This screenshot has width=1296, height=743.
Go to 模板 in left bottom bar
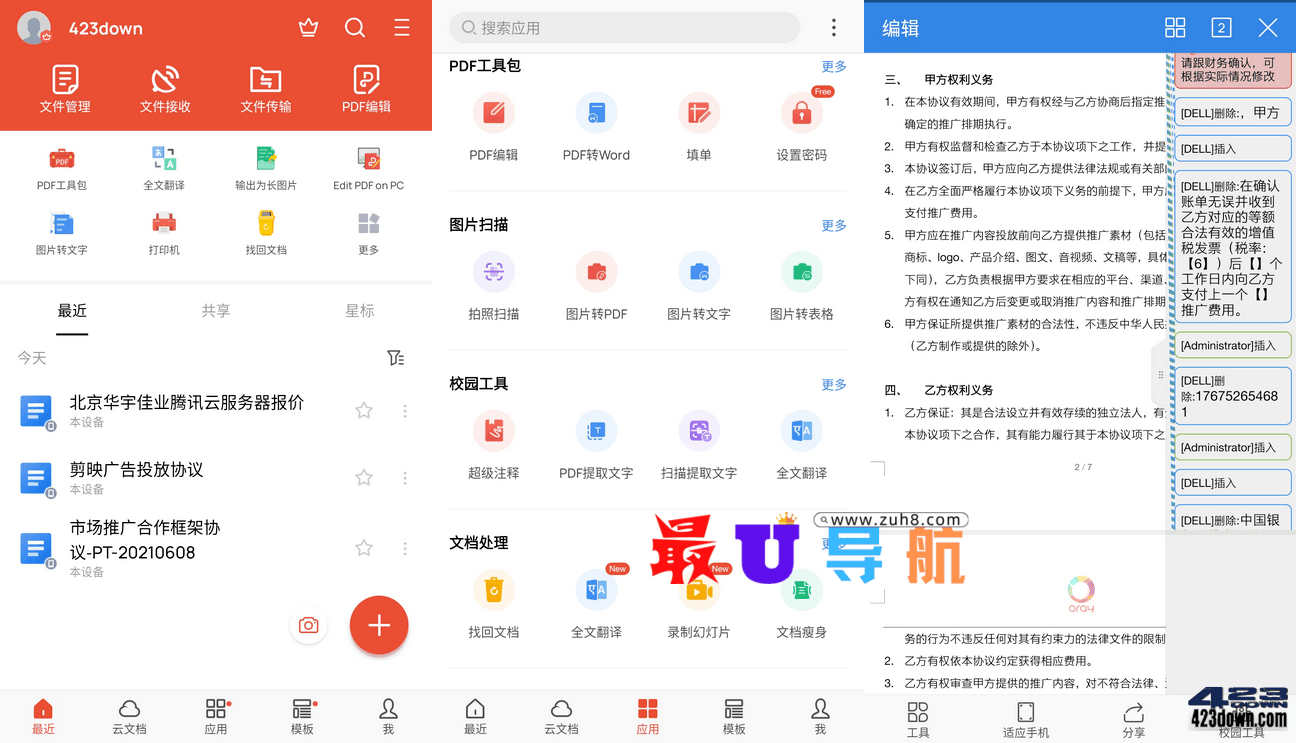tap(302, 716)
